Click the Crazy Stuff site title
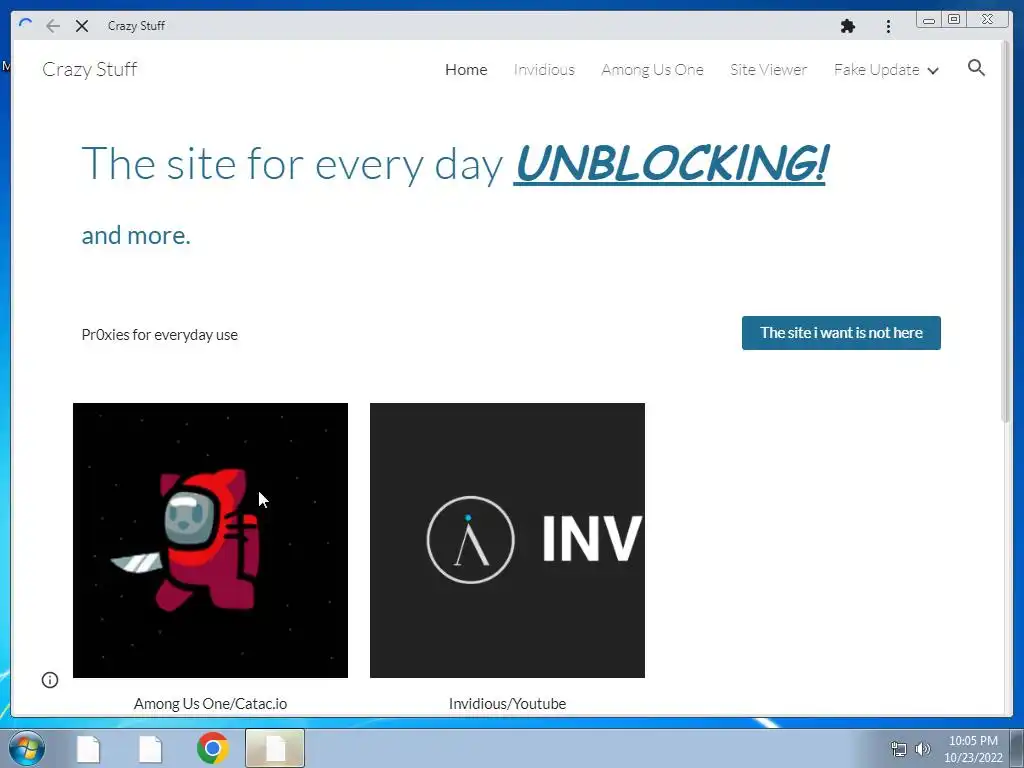Viewport: 1024px width, 768px height. (x=89, y=69)
